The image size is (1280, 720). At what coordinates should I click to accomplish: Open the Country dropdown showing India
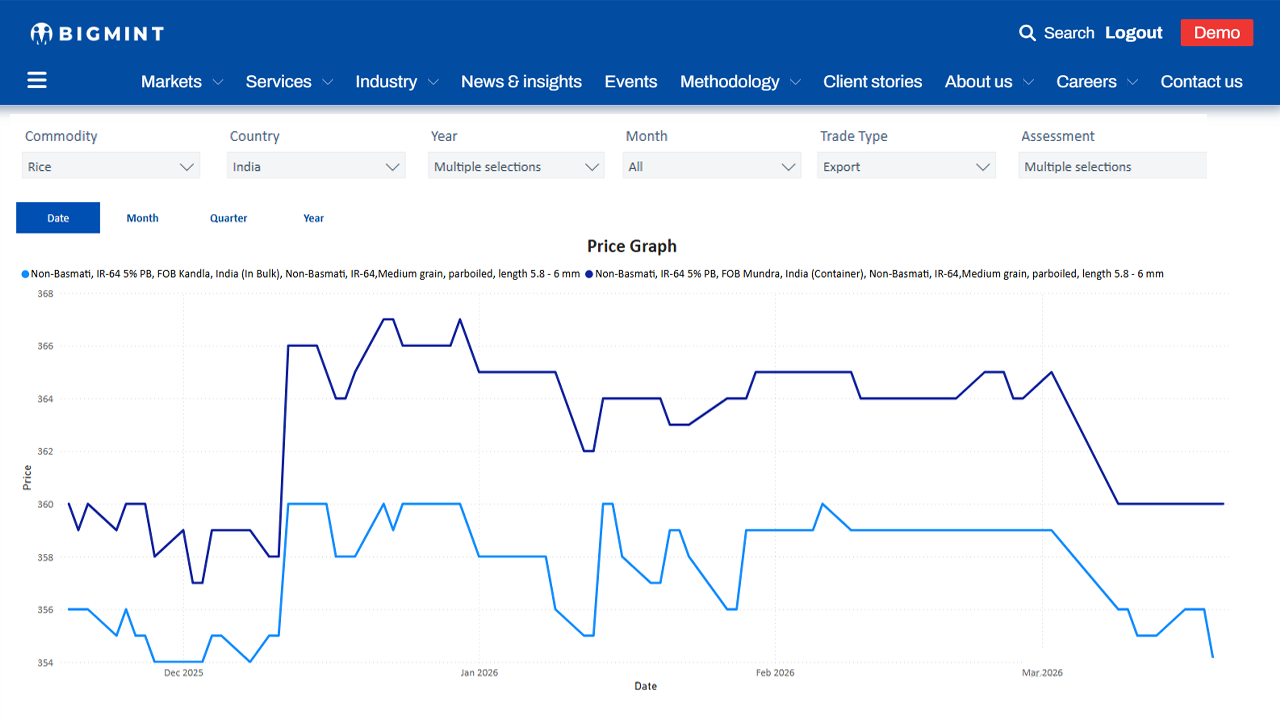(x=316, y=167)
